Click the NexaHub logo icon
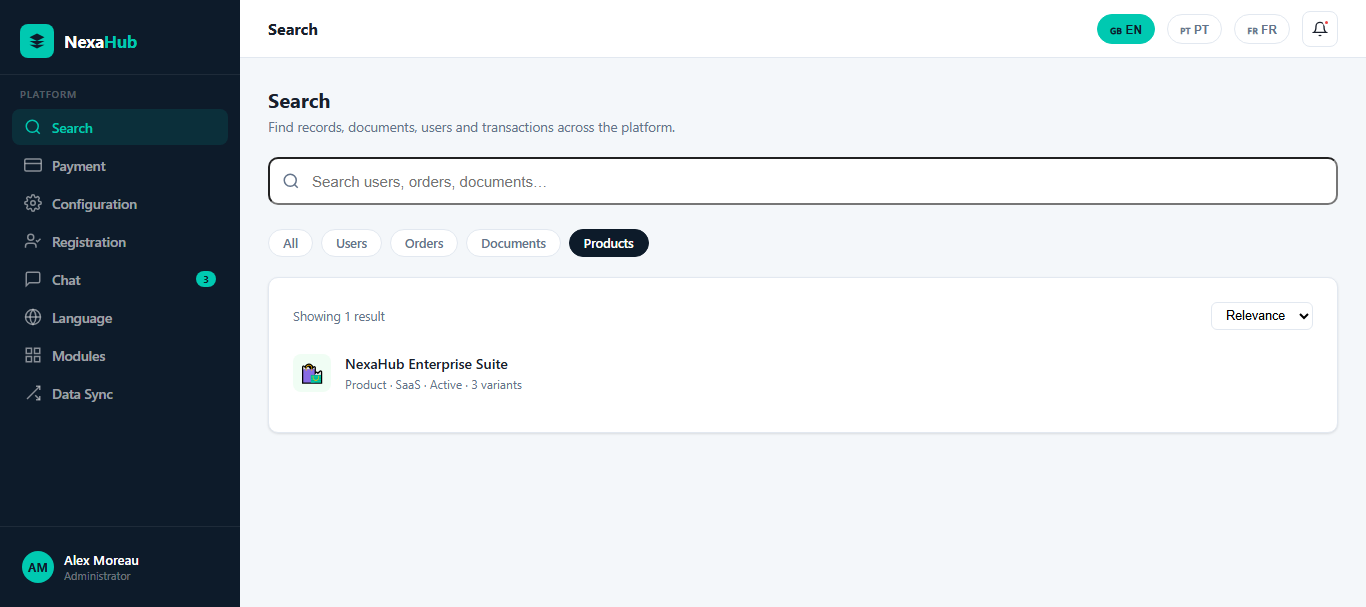The height and width of the screenshot is (607, 1366). [x=37, y=41]
